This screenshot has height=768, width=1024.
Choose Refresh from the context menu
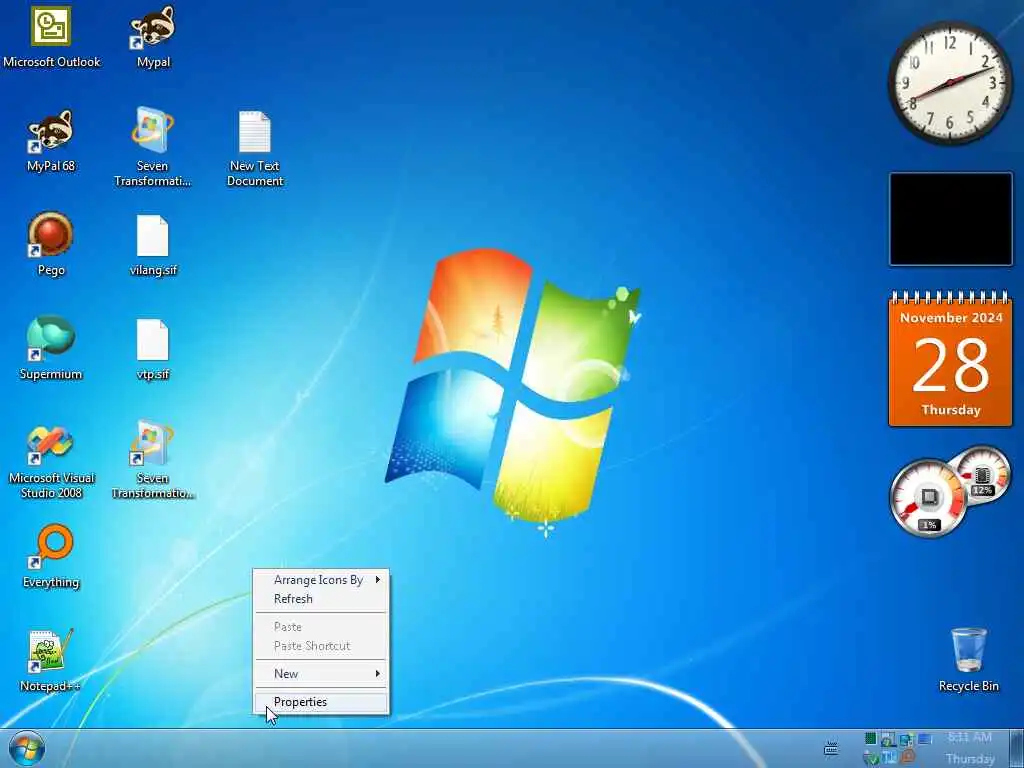321,599
